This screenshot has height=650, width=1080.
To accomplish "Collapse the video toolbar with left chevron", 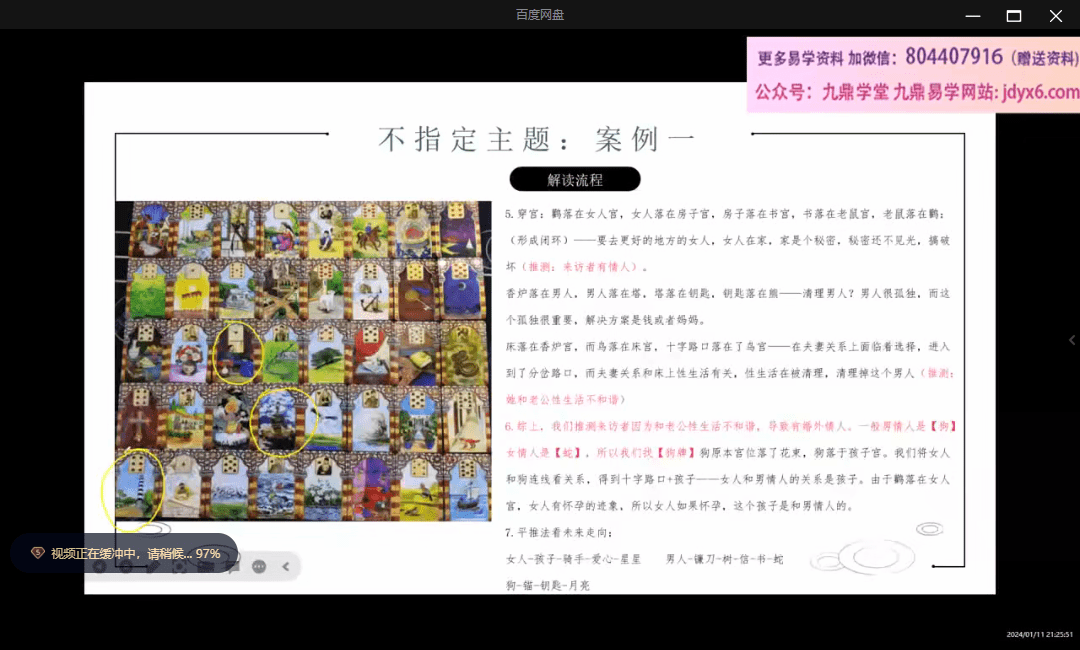I will (285, 567).
